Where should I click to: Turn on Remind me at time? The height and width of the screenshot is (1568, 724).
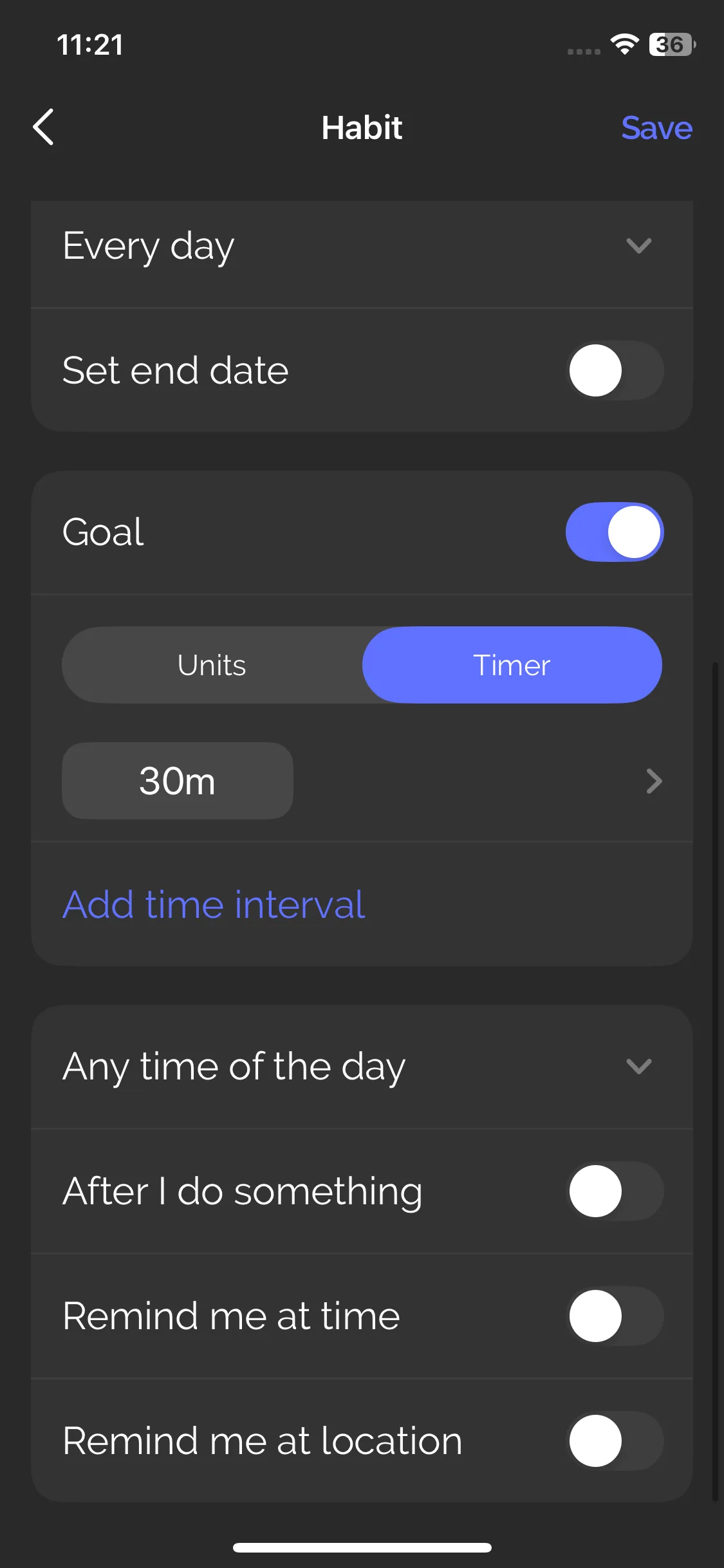615,1316
